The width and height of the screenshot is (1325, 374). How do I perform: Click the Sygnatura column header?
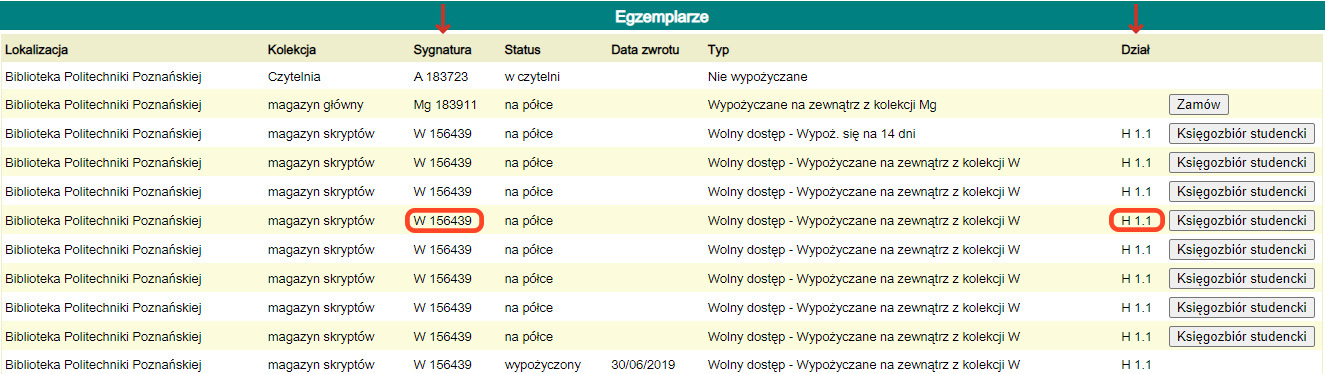click(443, 49)
